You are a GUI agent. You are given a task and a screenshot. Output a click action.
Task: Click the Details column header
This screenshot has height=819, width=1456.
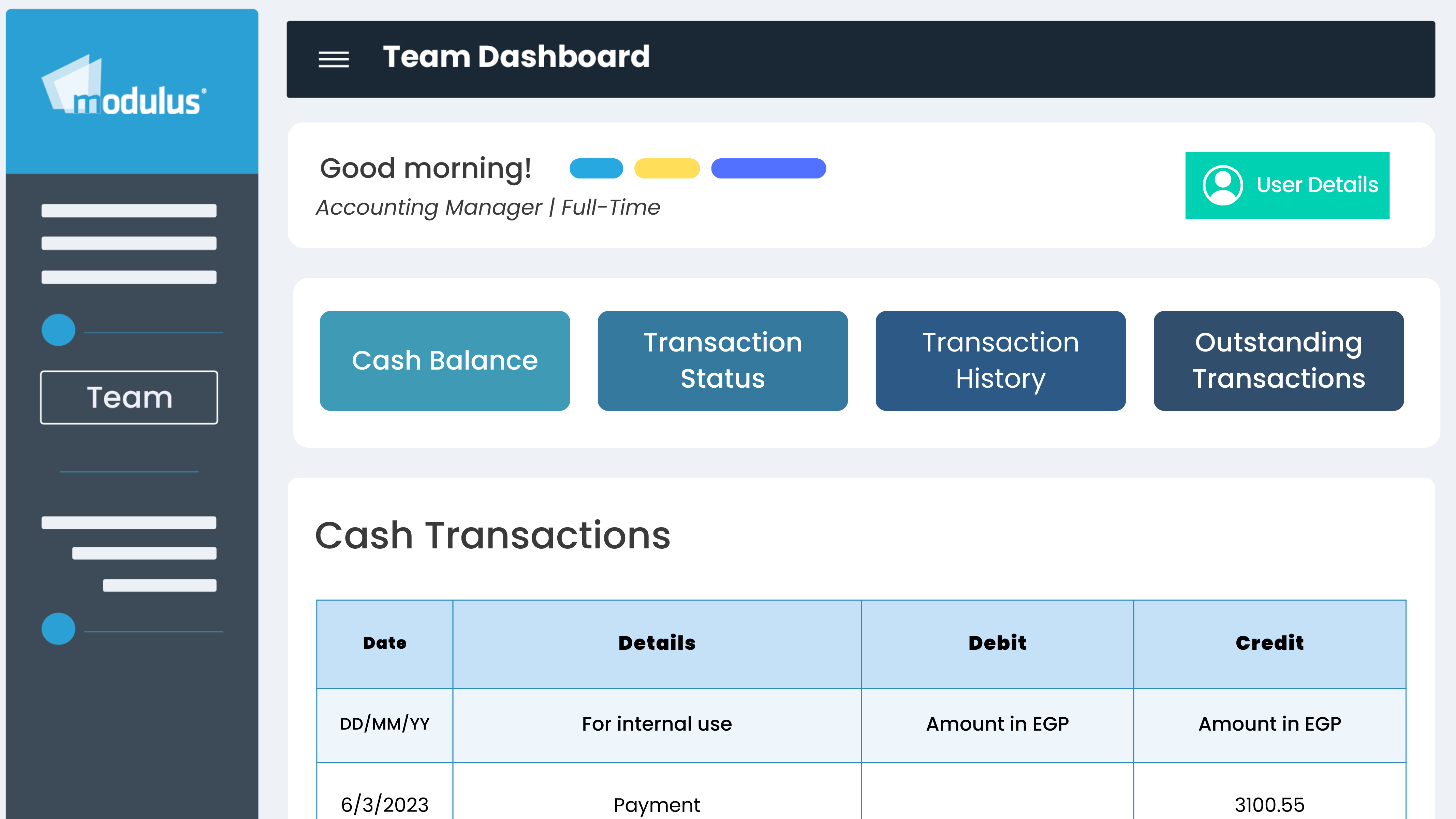(657, 644)
